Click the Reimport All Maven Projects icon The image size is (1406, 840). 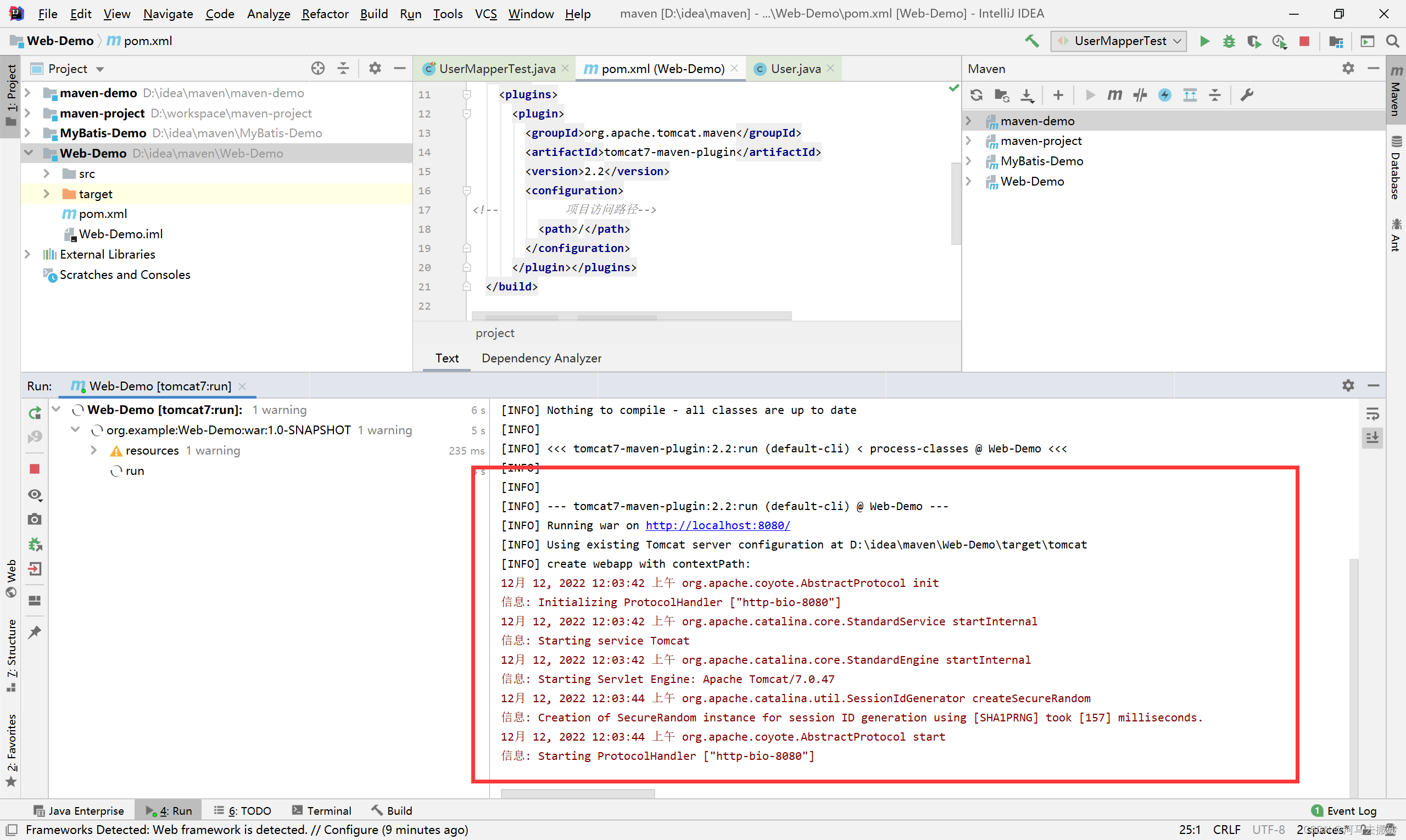coord(976,95)
